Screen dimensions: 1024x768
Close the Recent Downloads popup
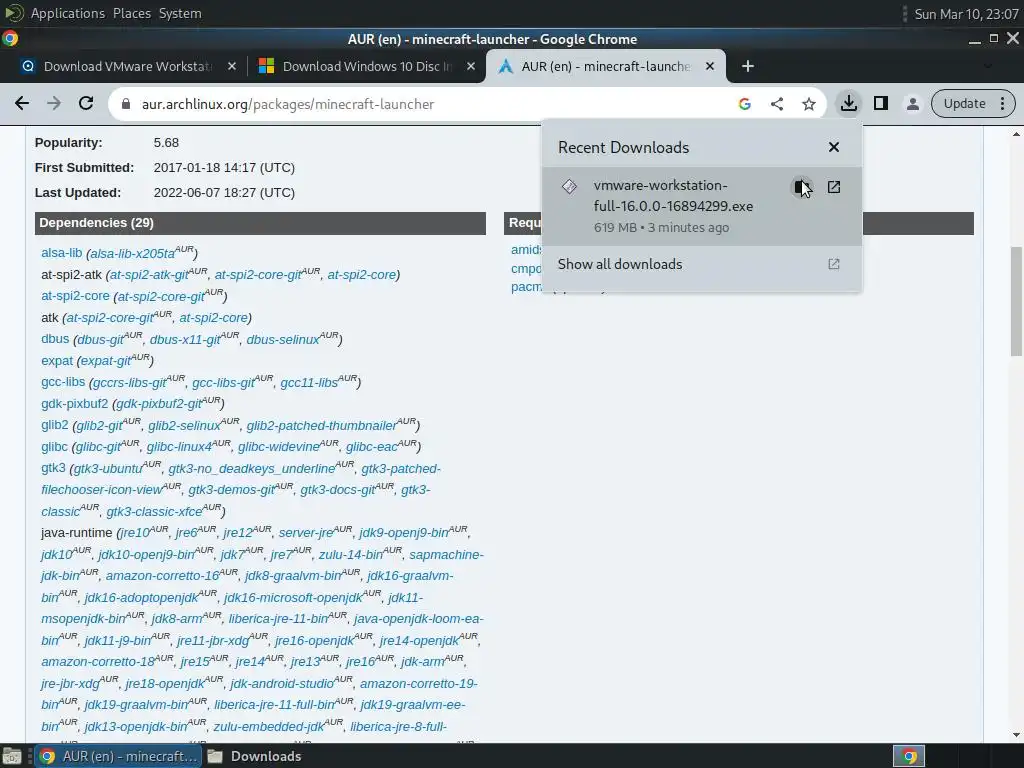click(x=833, y=147)
